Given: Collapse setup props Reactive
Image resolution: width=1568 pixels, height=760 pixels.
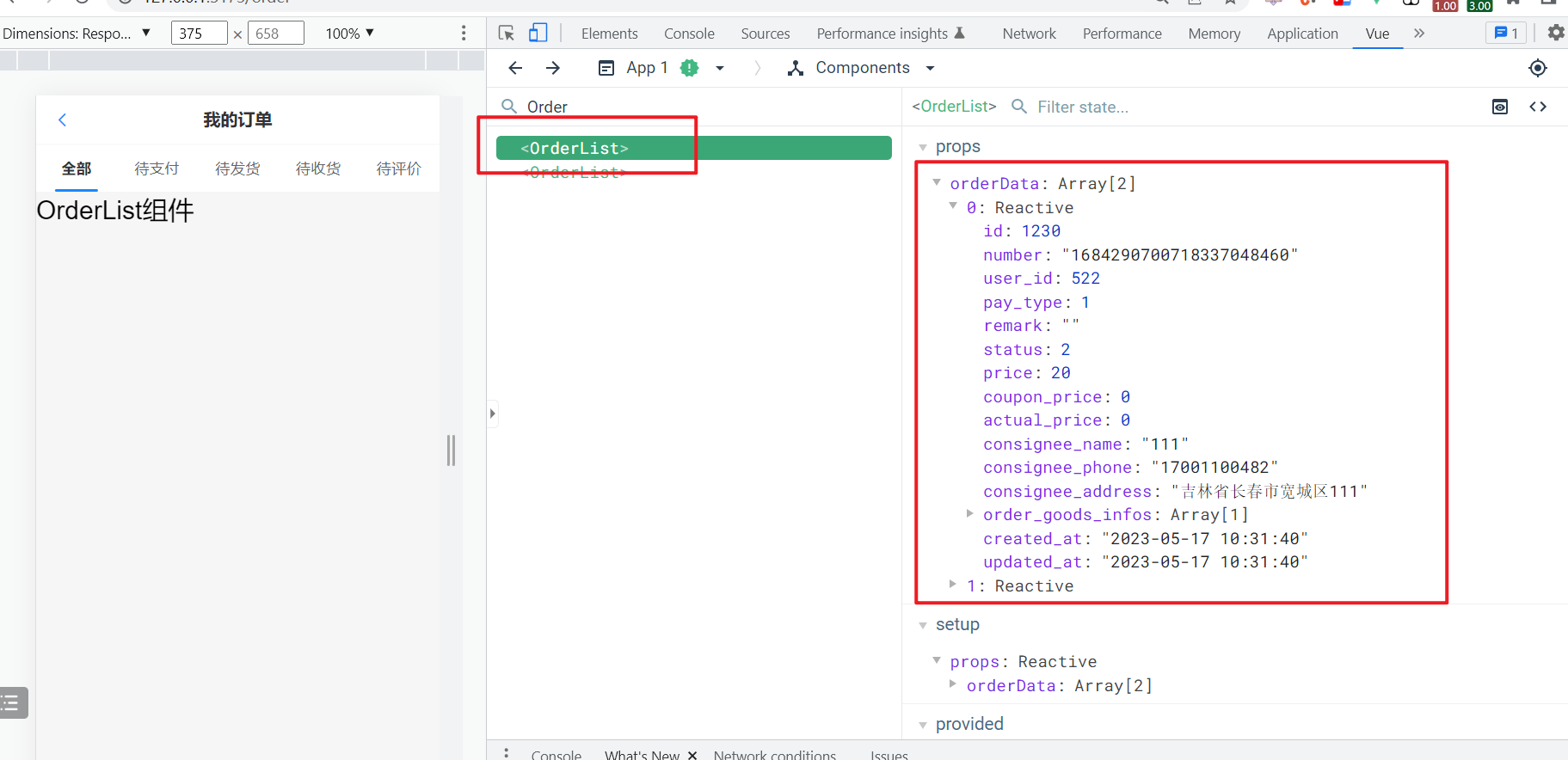Looking at the screenshot, I should coord(937,660).
